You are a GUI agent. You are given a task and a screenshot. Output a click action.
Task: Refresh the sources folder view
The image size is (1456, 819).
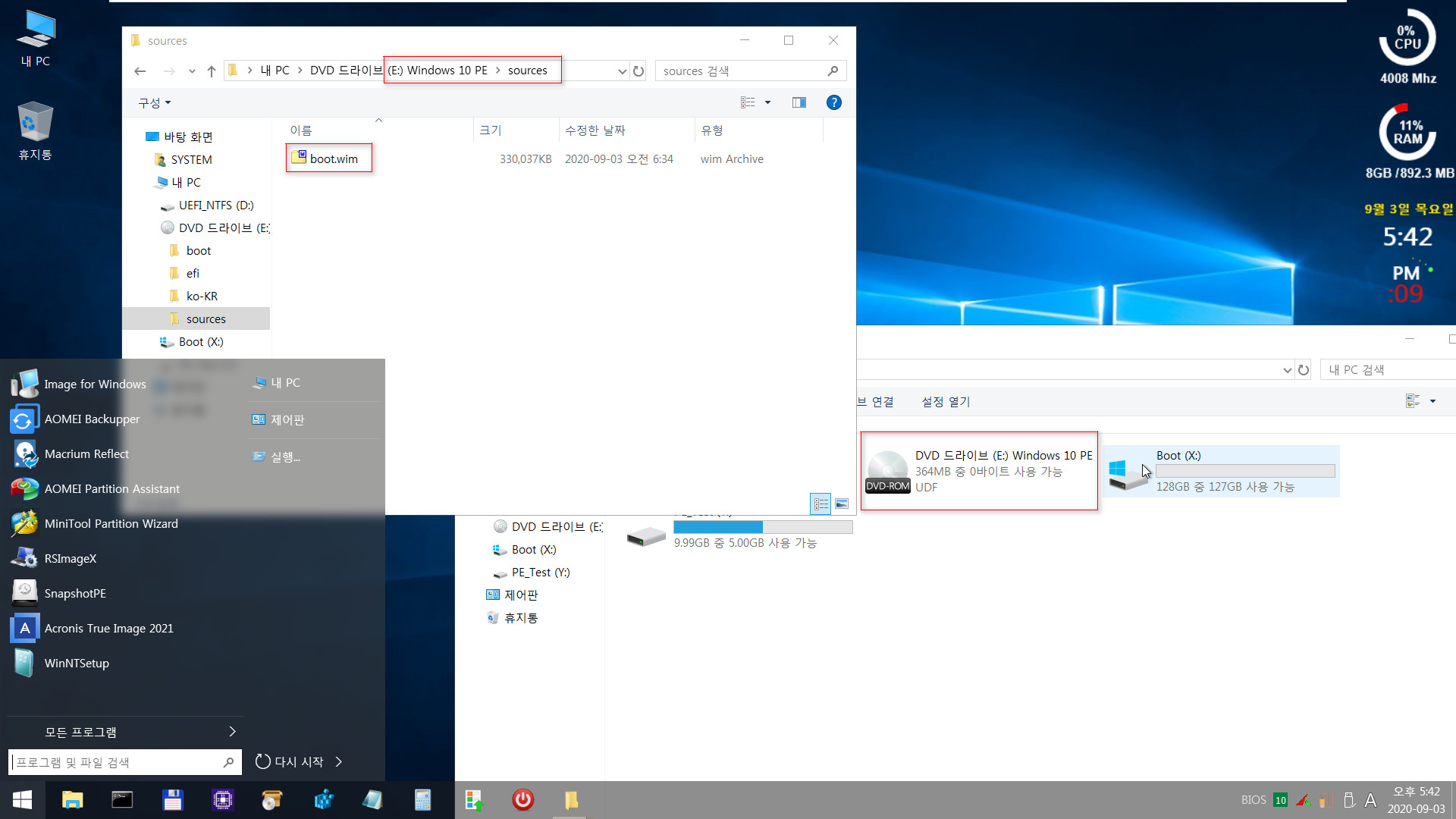[x=639, y=71]
